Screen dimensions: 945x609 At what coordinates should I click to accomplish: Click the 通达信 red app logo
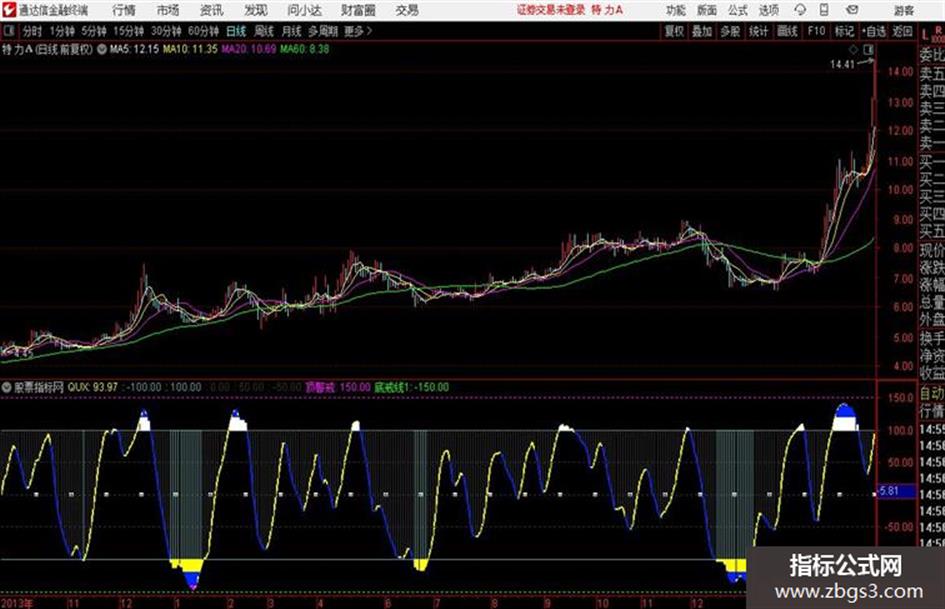pyautogui.click(x=9, y=10)
